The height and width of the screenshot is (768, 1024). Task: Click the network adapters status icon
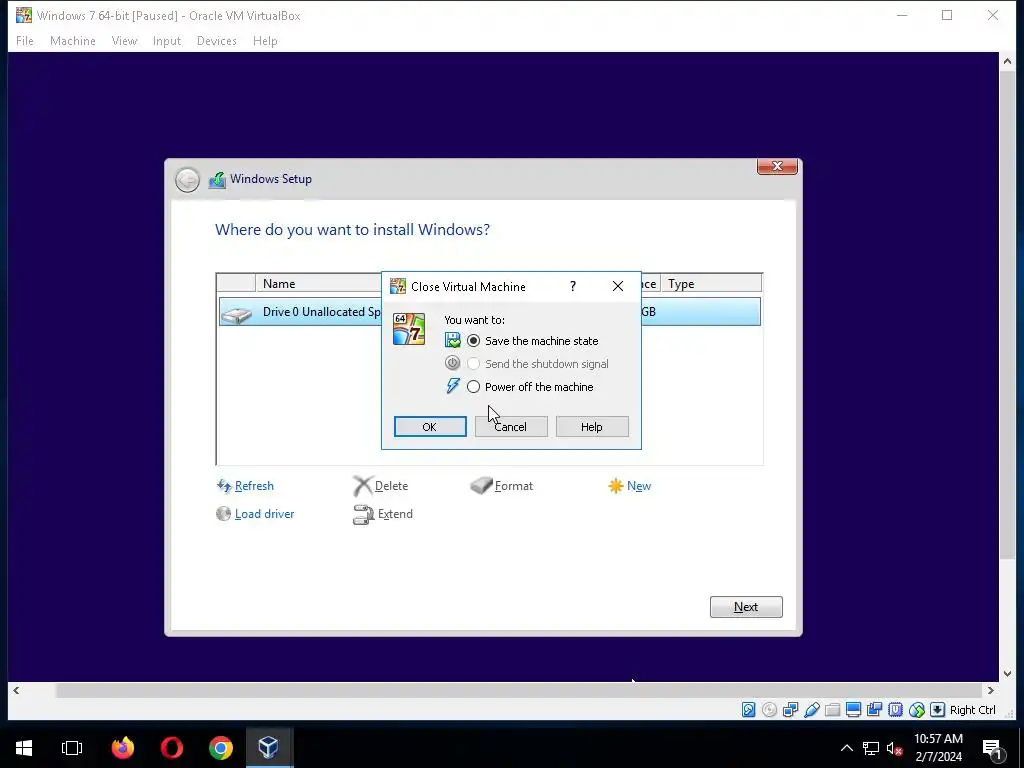pyautogui.click(x=790, y=710)
